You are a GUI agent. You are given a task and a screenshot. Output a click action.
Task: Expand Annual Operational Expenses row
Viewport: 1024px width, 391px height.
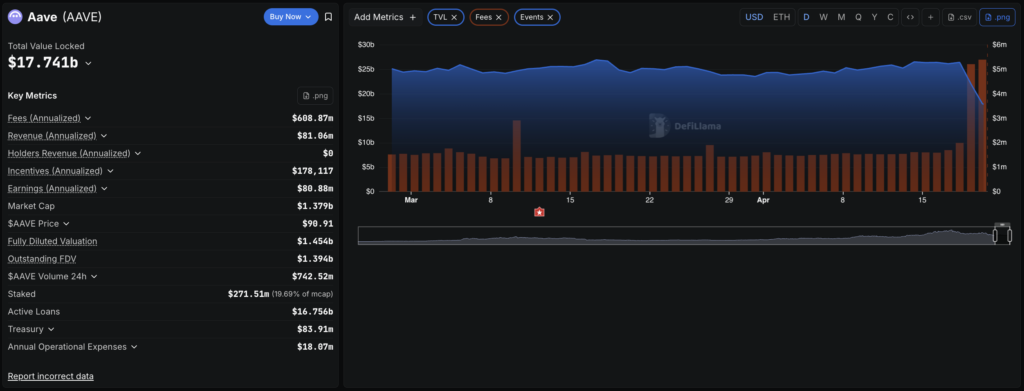click(135, 347)
